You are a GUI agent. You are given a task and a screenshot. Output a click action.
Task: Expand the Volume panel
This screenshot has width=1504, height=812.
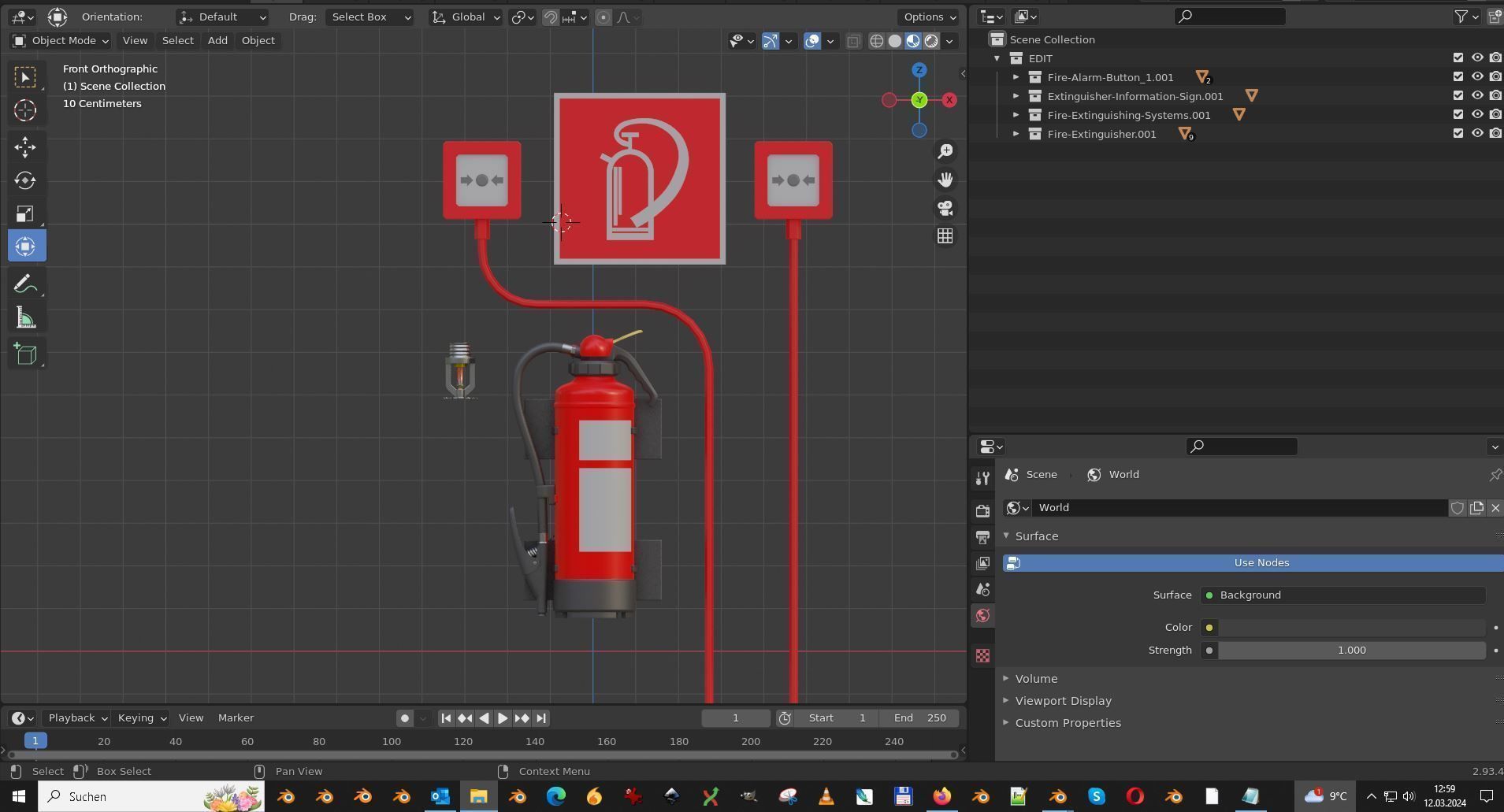point(1036,679)
